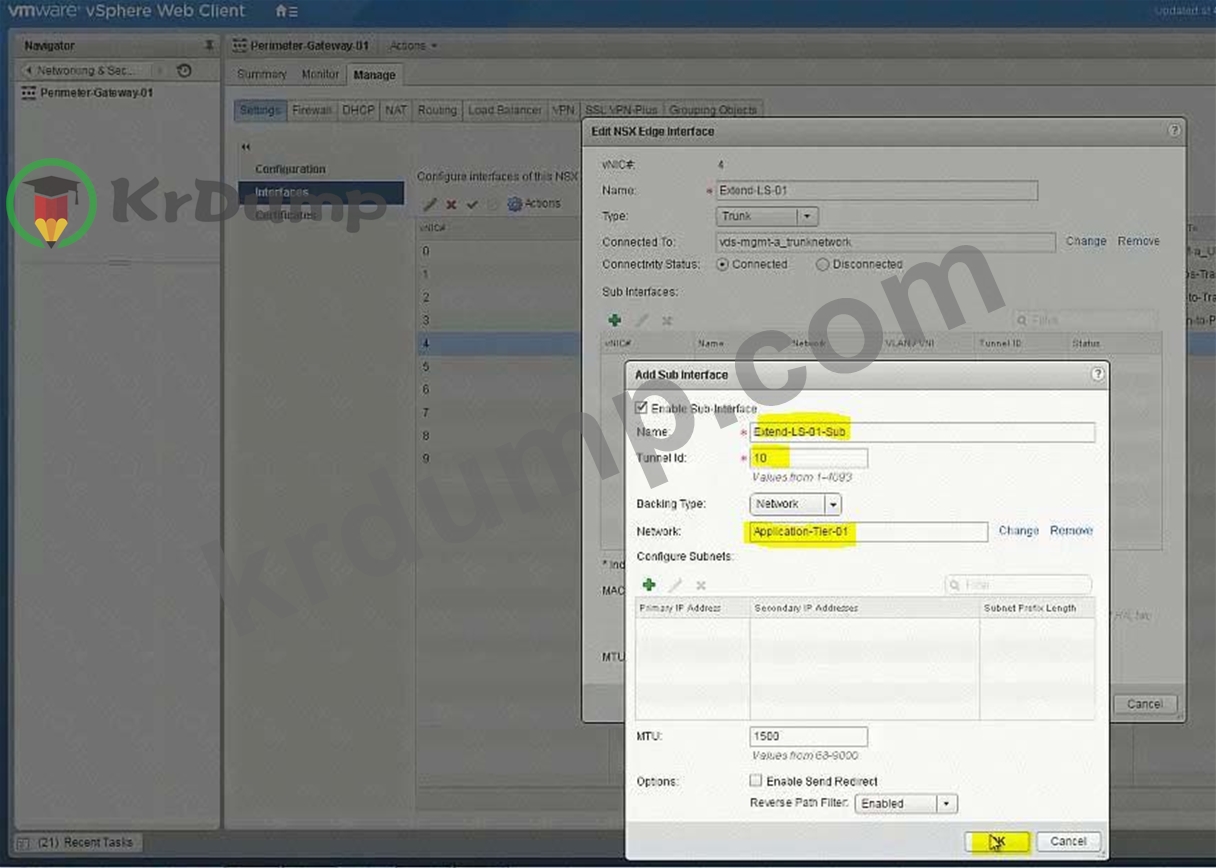Image resolution: width=1216 pixels, height=868 pixels.
Task: Open the Backing Type dropdown showing Network
Action: pos(795,504)
